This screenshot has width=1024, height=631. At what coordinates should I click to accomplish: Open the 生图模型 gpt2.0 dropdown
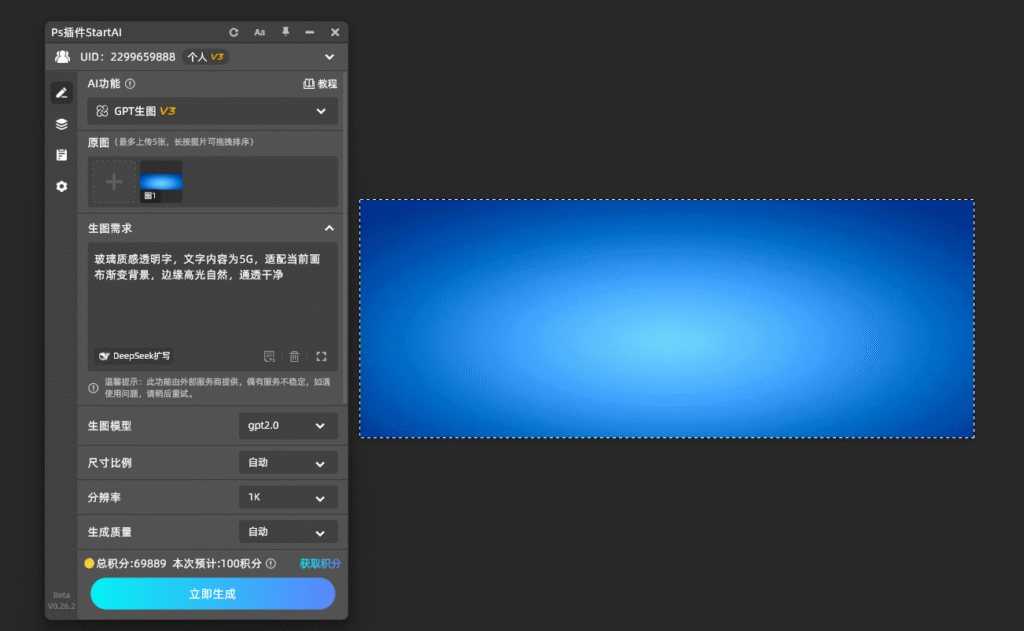[x=288, y=425]
